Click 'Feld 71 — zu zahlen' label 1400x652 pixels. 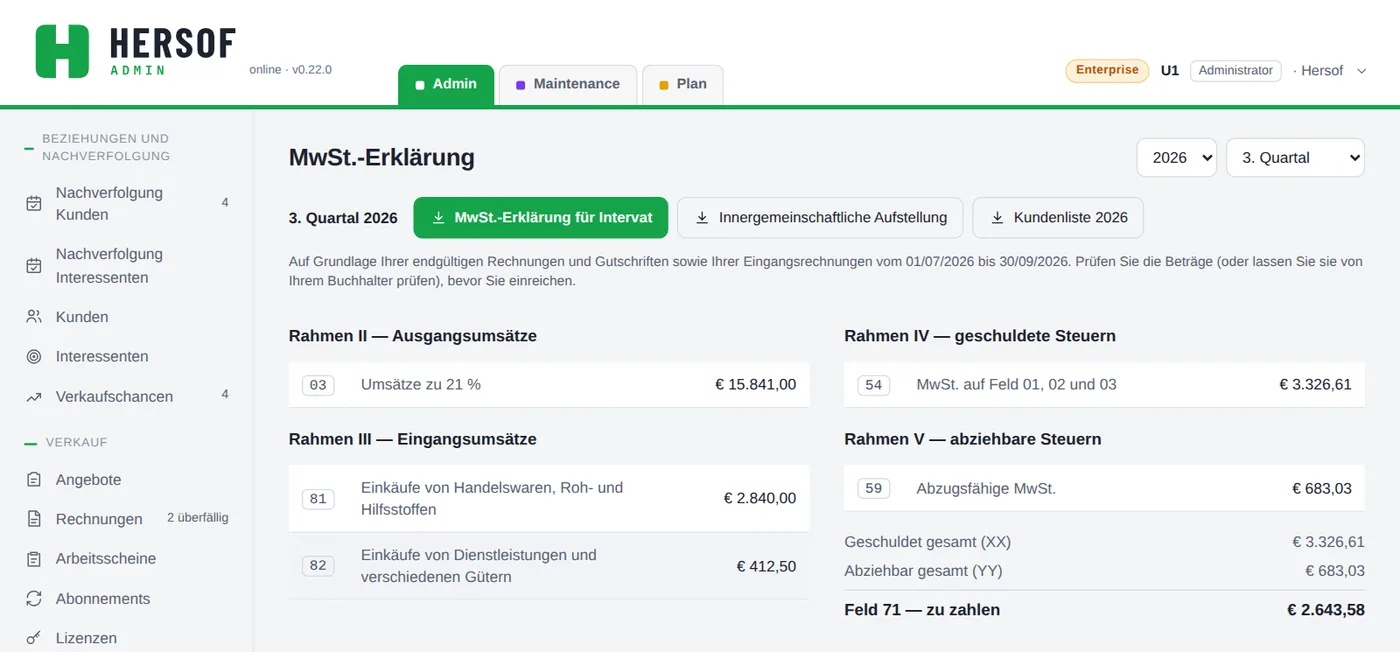[x=922, y=610]
